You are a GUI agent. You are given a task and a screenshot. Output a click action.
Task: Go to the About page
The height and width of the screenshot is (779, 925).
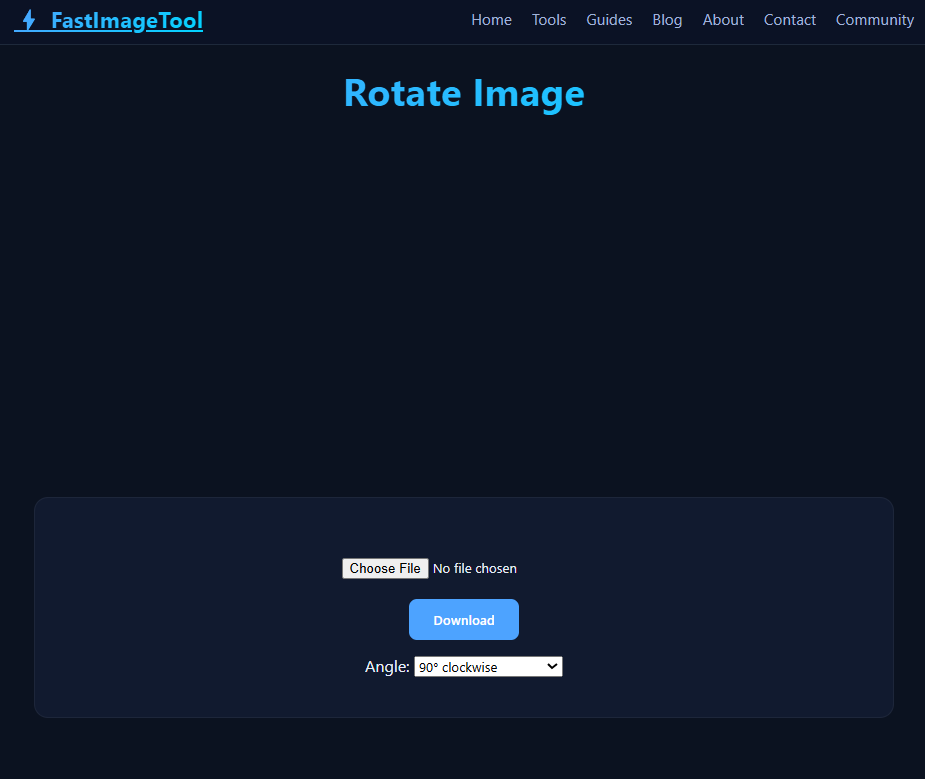723,20
